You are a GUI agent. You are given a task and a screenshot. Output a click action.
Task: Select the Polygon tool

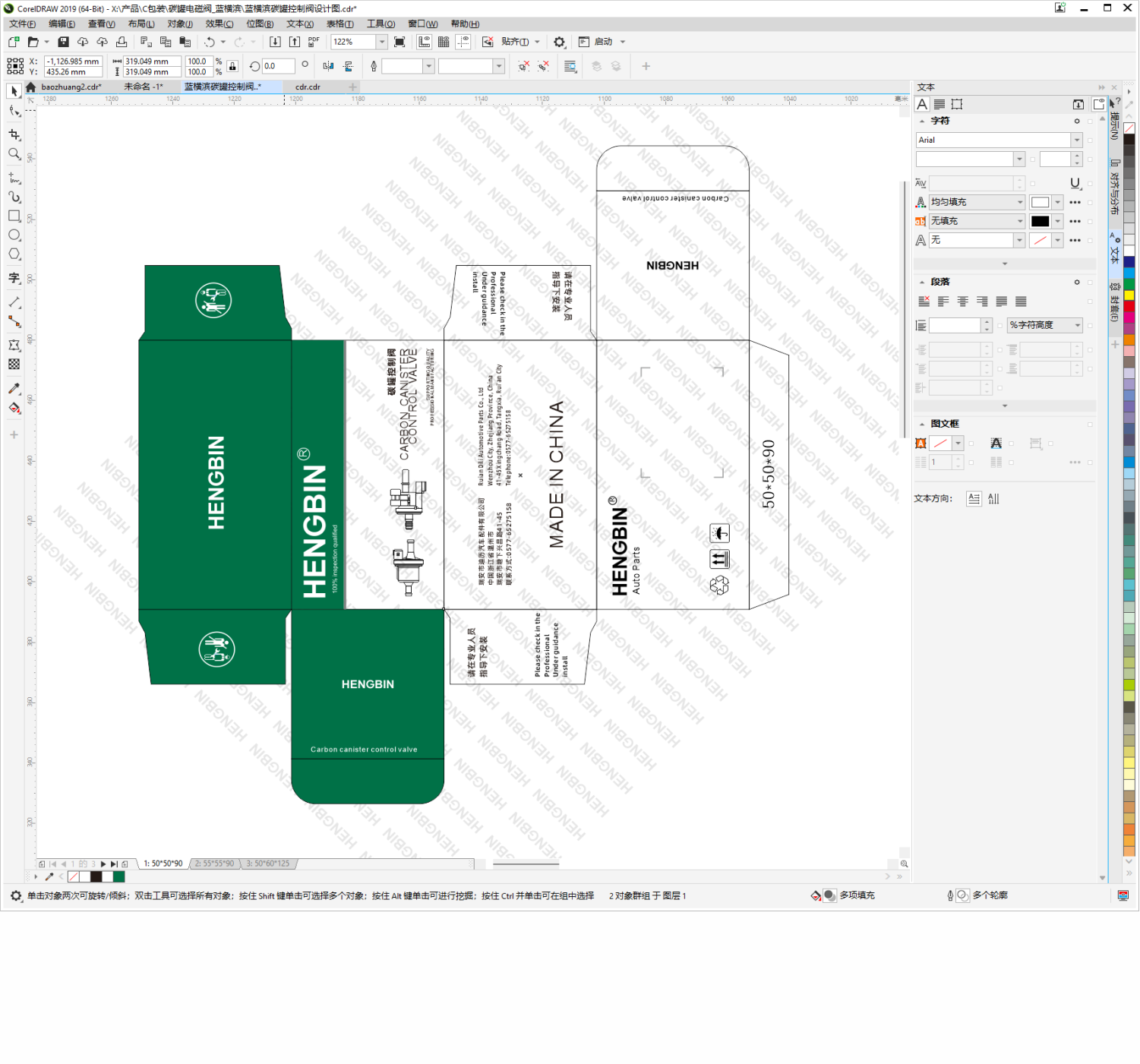(x=14, y=254)
